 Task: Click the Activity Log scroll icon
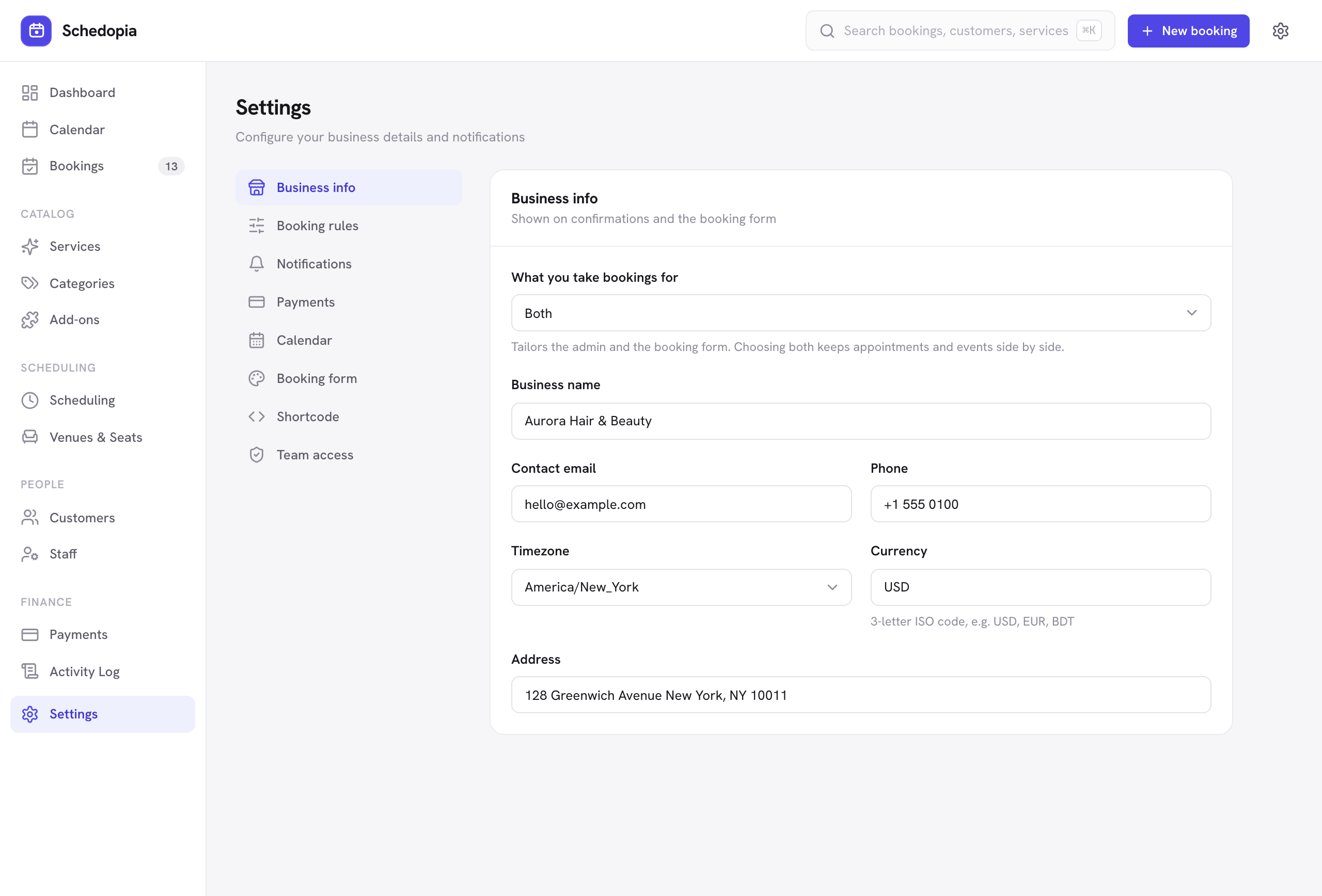pyautogui.click(x=29, y=671)
